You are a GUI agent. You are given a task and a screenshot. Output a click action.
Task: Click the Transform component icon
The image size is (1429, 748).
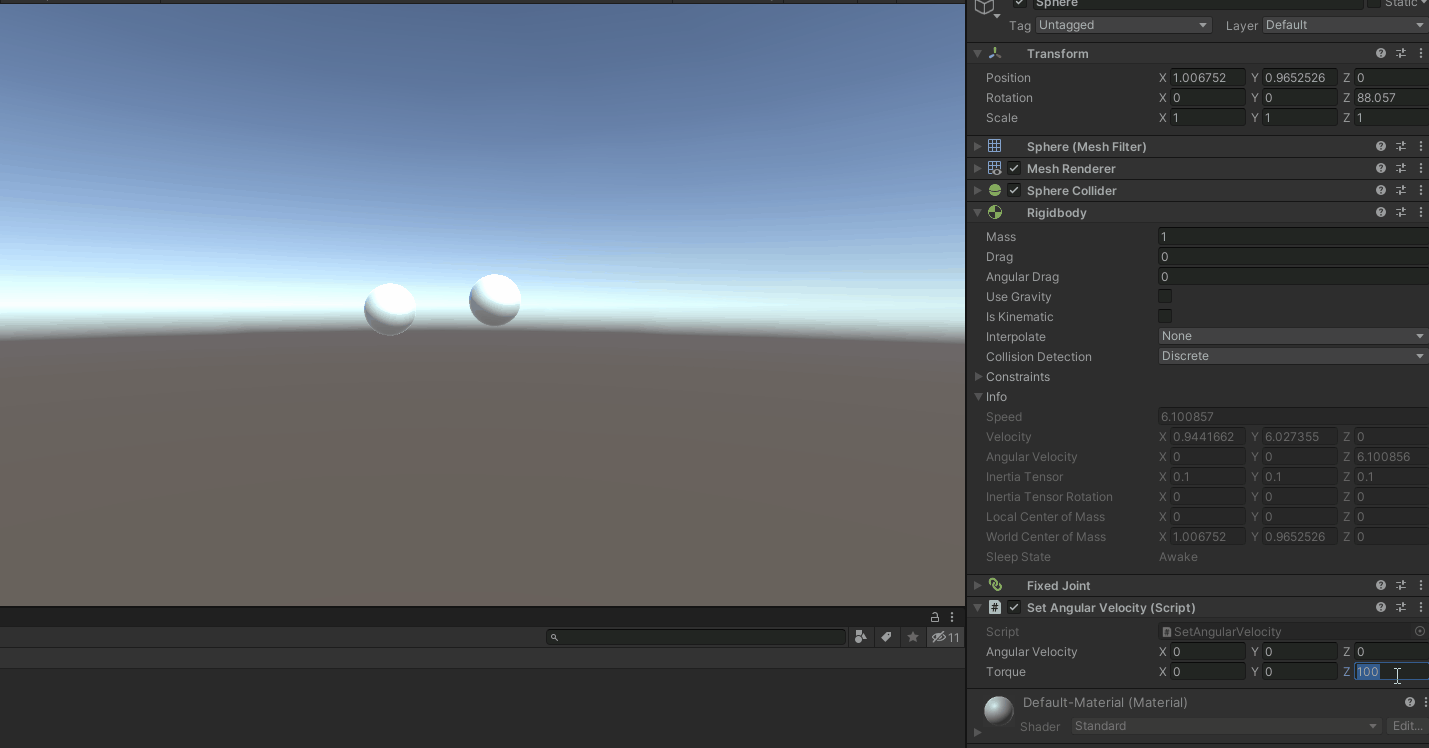[x=994, y=53]
